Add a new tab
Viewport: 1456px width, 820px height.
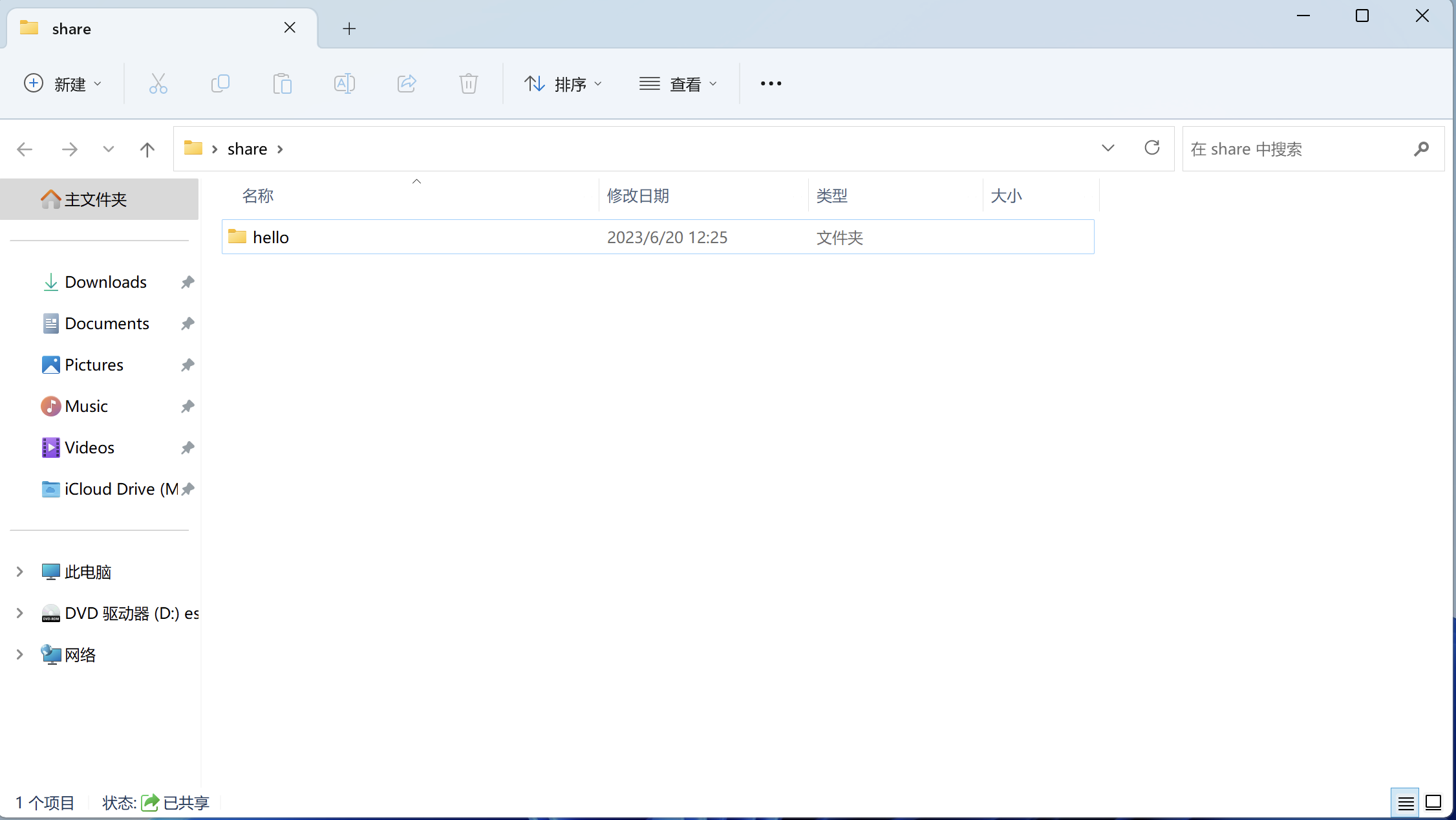[x=349, y=28]
